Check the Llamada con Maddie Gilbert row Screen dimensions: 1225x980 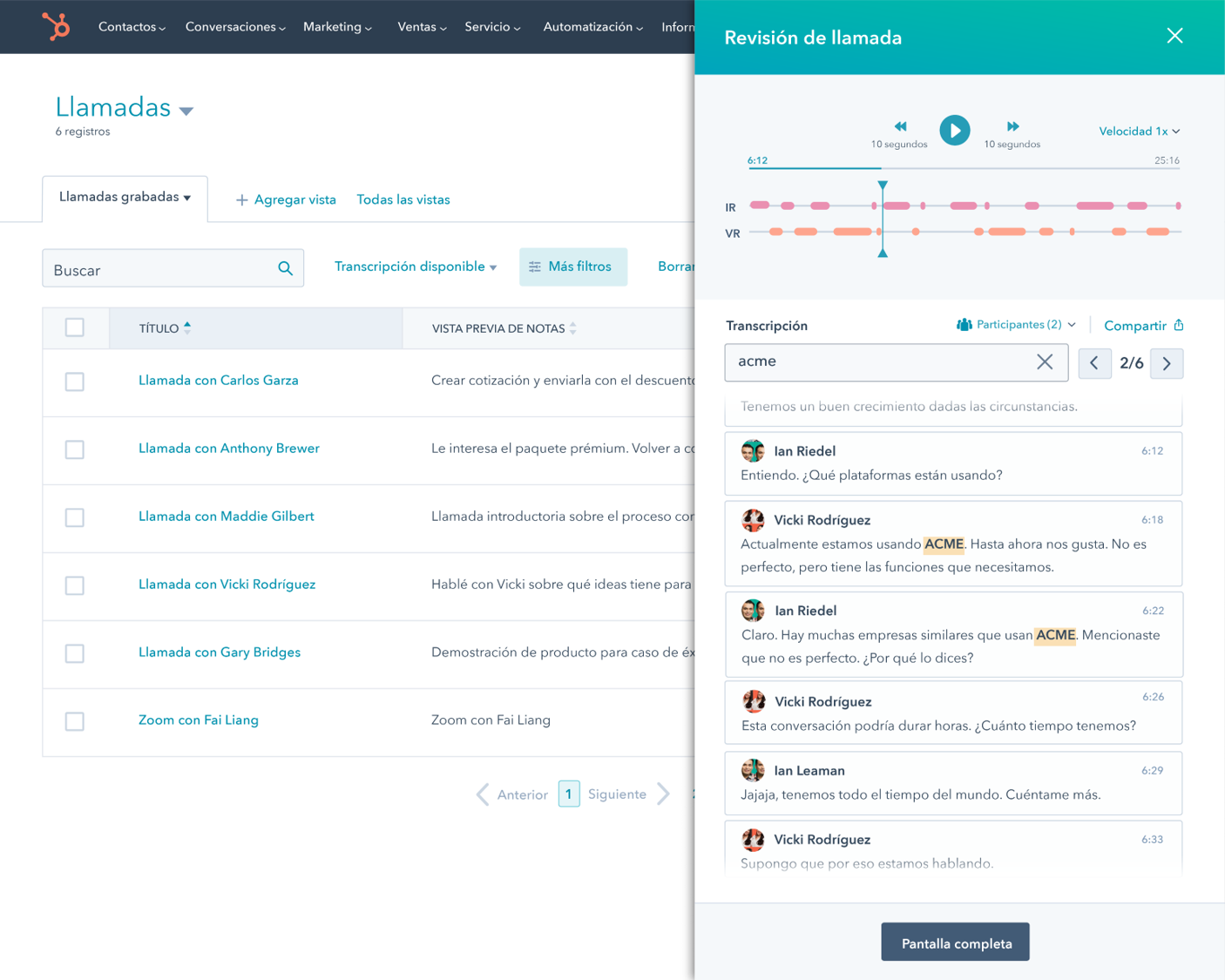click(x=75, y=517)
